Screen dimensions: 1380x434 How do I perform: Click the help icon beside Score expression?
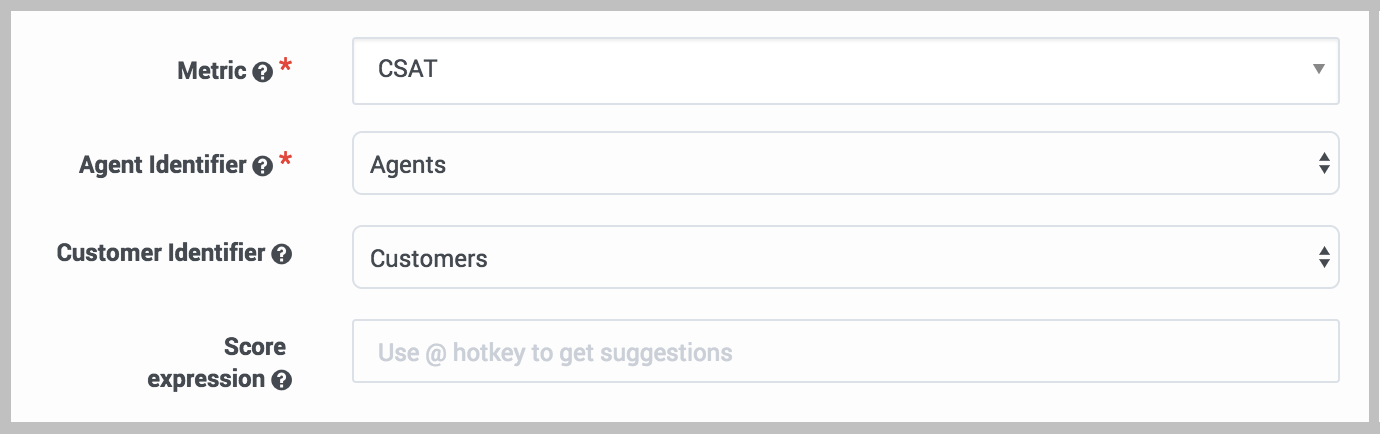pos(282,380)
